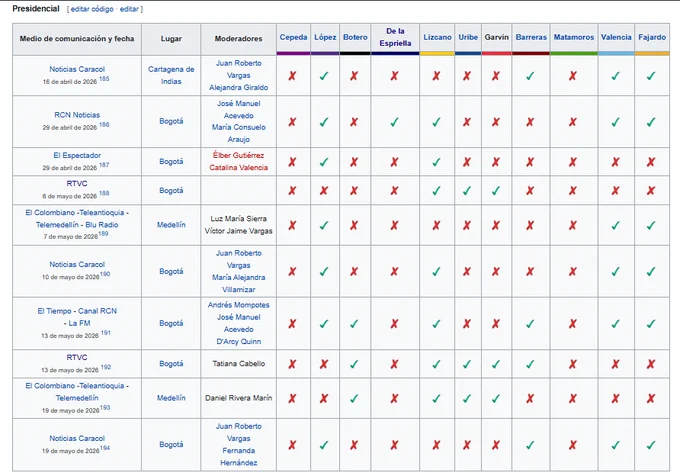Click Botero's green check in the Daniel Rivera Marín row
Screen dimensions: 680x476
point(354,398)
